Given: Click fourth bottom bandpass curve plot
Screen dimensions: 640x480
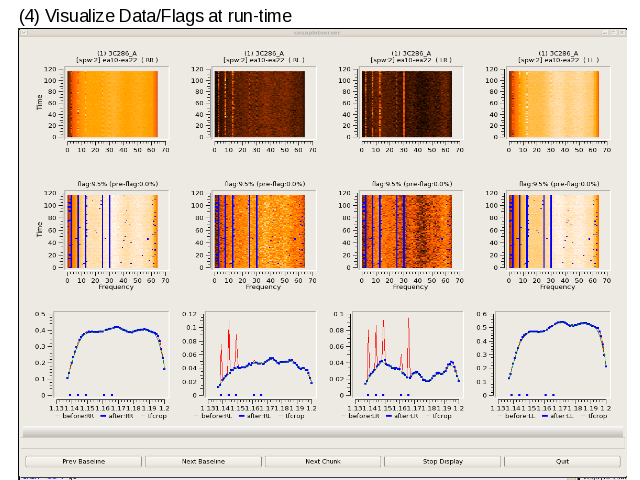Looking at the screenshot, I should click(553, 354).
